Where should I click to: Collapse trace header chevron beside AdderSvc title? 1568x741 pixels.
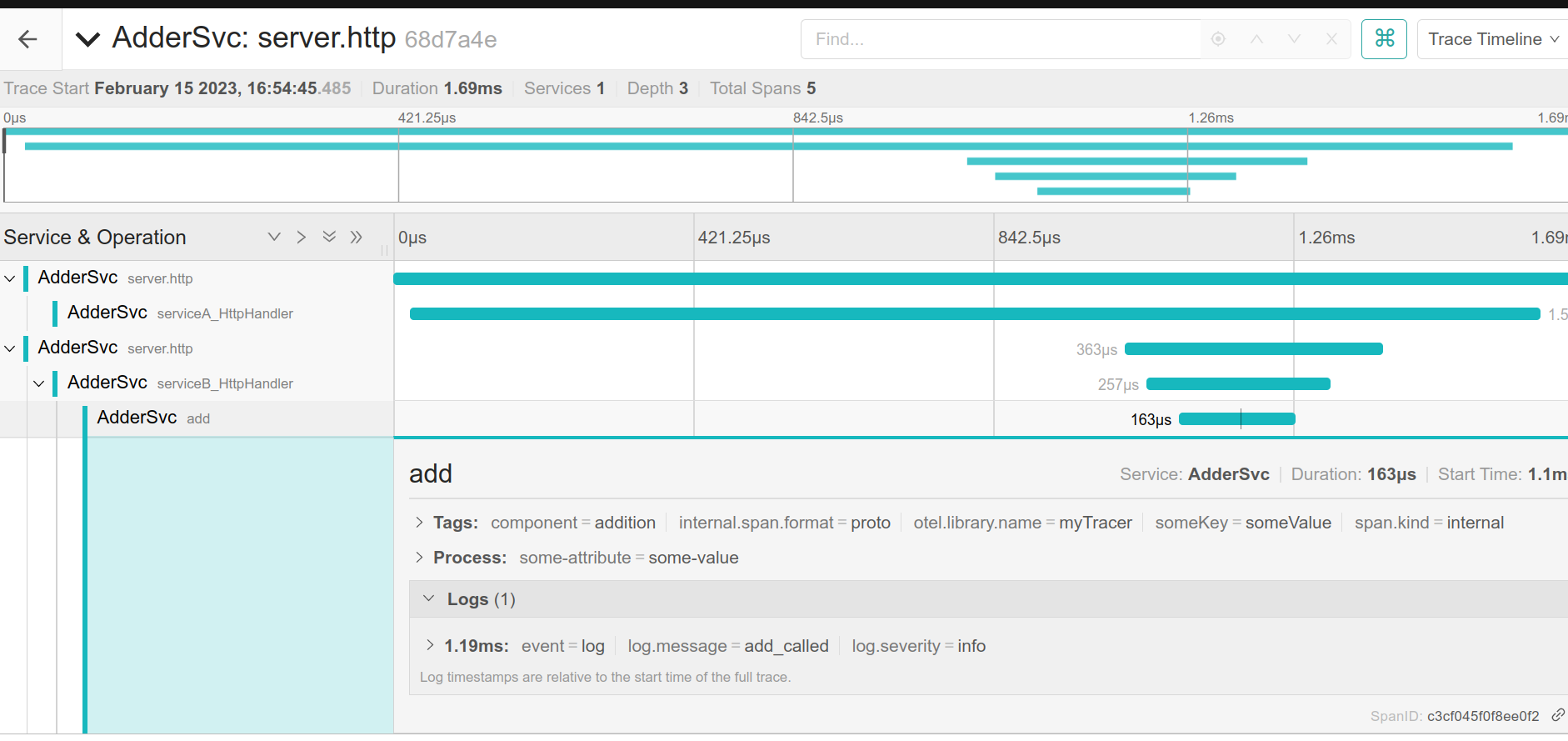87,39
